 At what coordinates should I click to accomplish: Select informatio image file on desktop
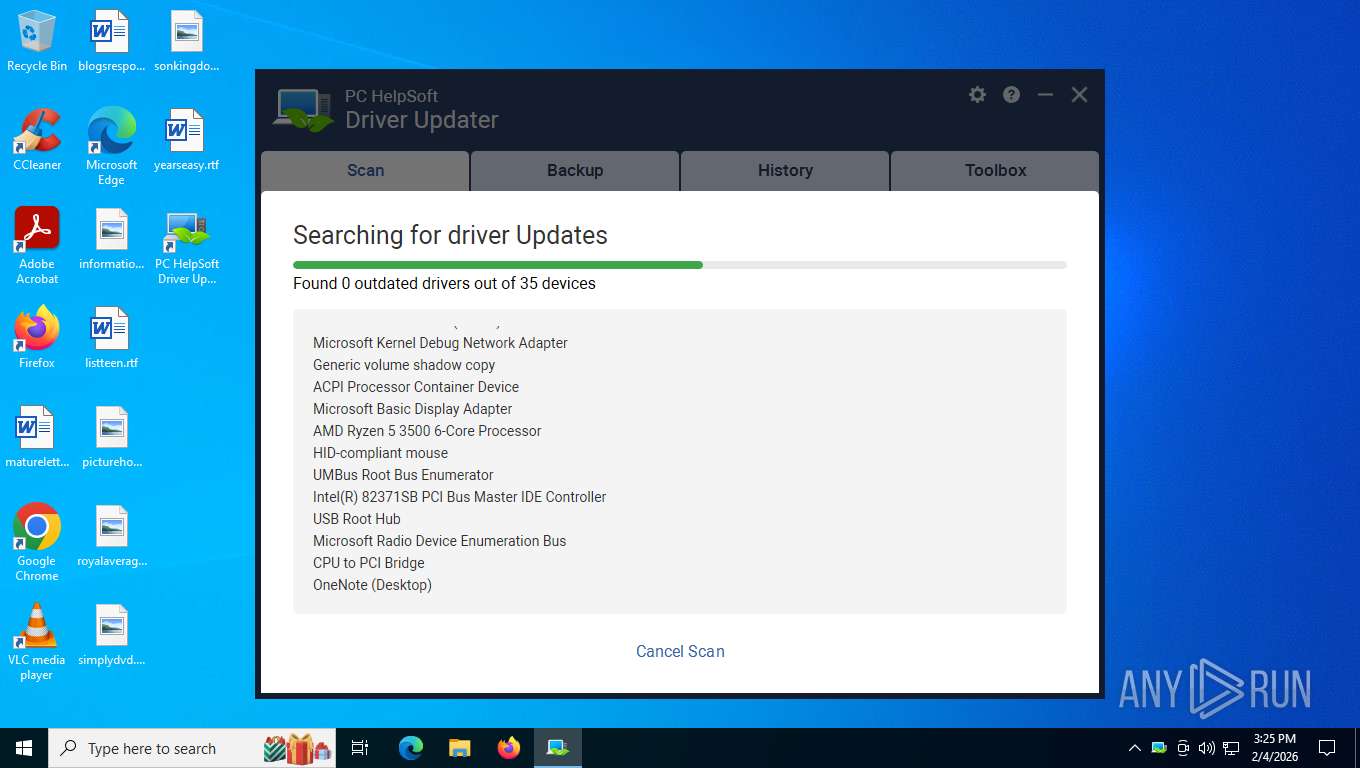(111, 239)
